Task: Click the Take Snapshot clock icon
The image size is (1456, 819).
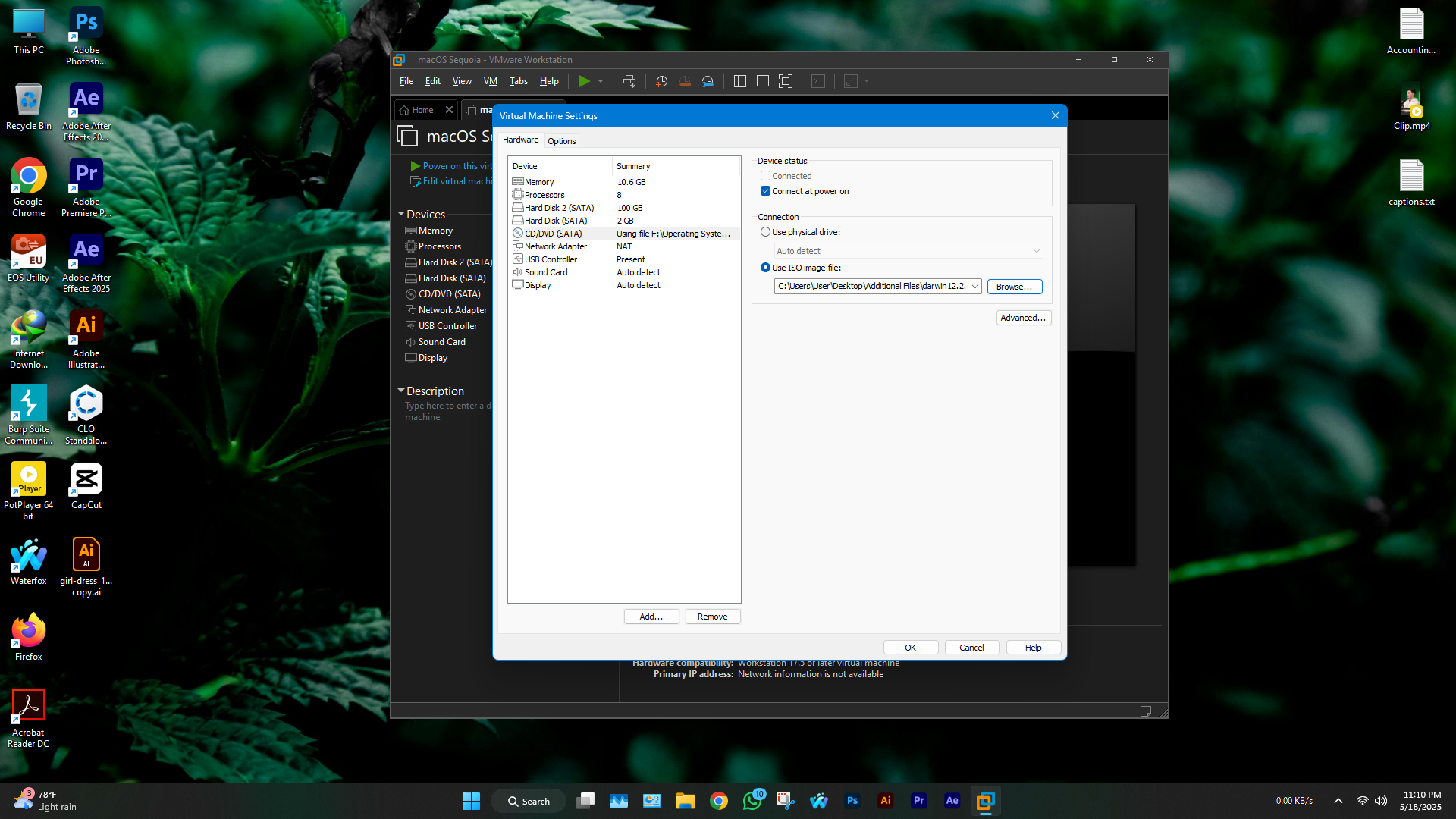Action: pos(661,81)
